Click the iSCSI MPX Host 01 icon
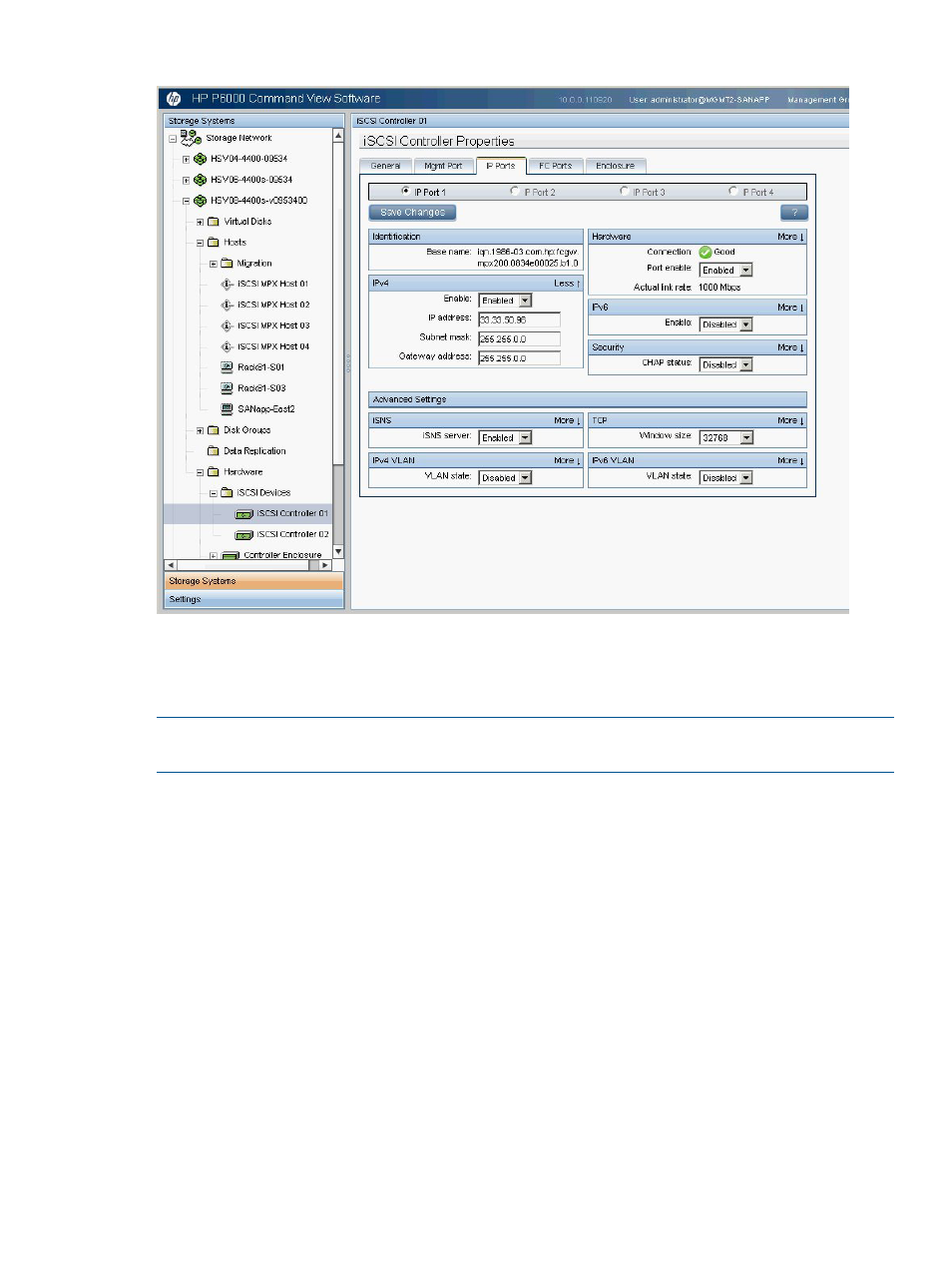This screenshot has height=1268, width=952. [x=227, y=284]
